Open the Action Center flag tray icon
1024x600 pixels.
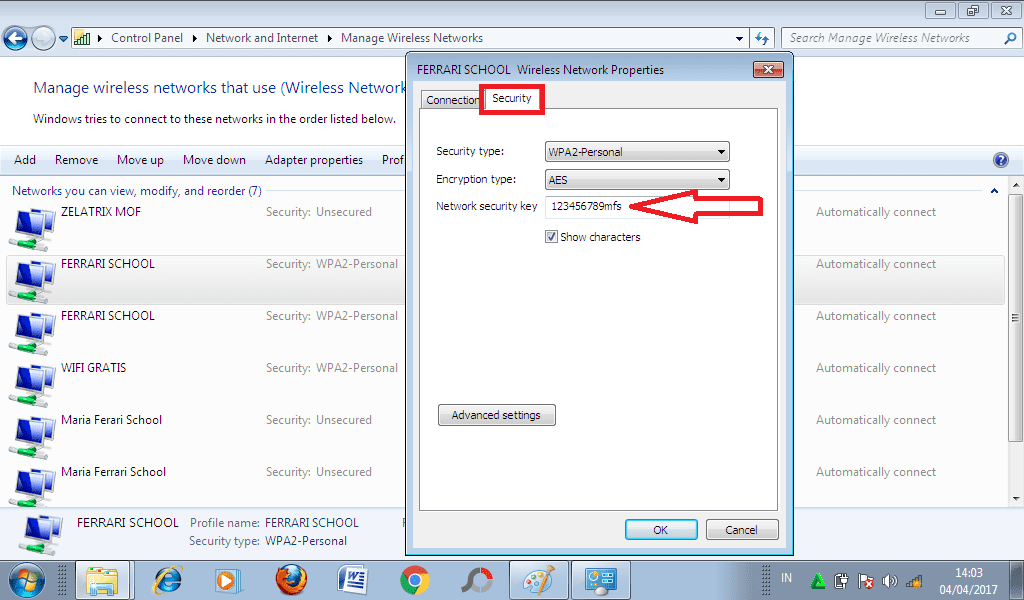click(866, 580)
